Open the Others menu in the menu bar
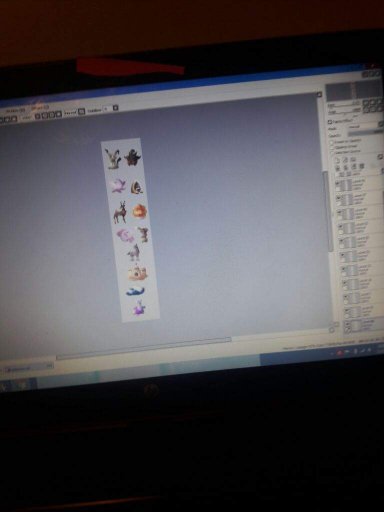The image size is (384, 512). (40, 107)
